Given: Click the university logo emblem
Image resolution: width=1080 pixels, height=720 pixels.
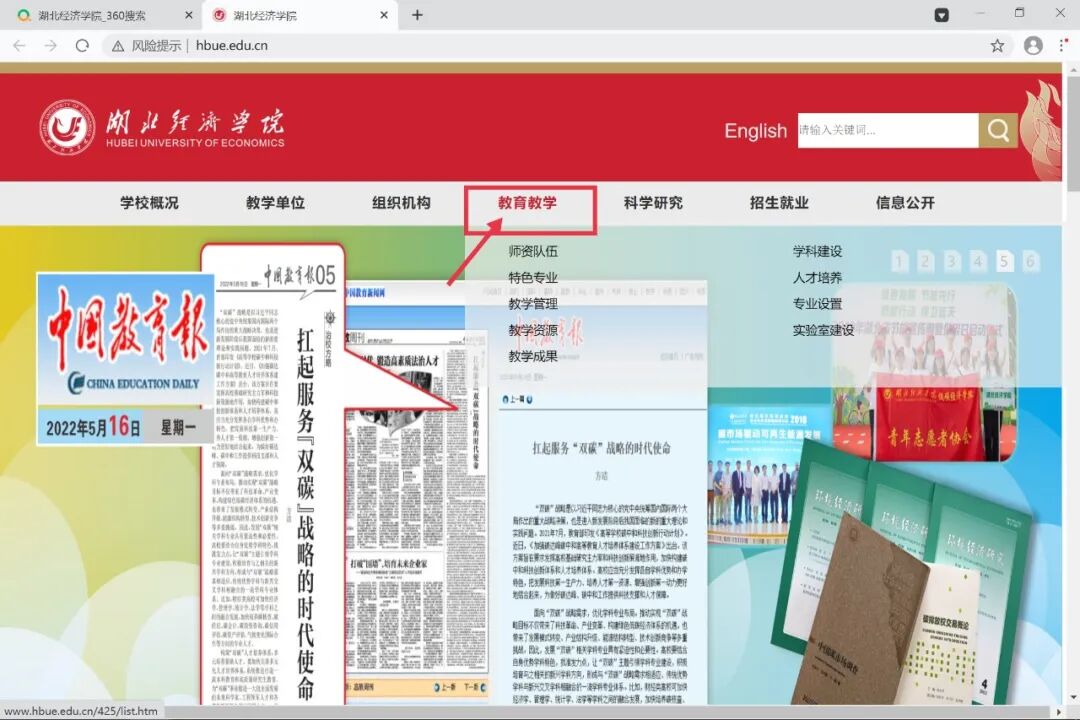Looking at the screenshot, I should pyautogui.click(x=67, y=127).
